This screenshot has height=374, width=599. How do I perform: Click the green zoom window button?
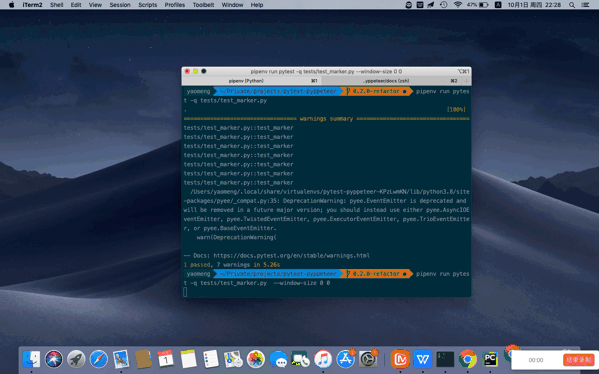click(x=204, y=71)
